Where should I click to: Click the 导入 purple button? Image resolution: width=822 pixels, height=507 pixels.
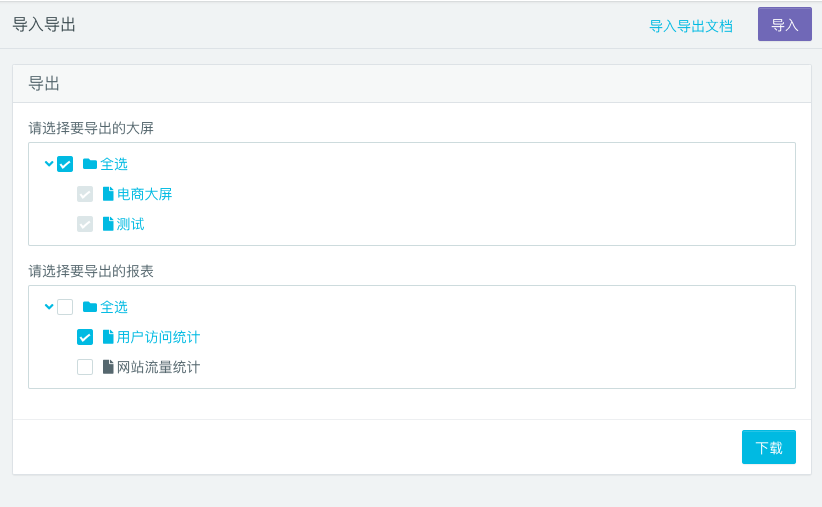tap(784, 24)
